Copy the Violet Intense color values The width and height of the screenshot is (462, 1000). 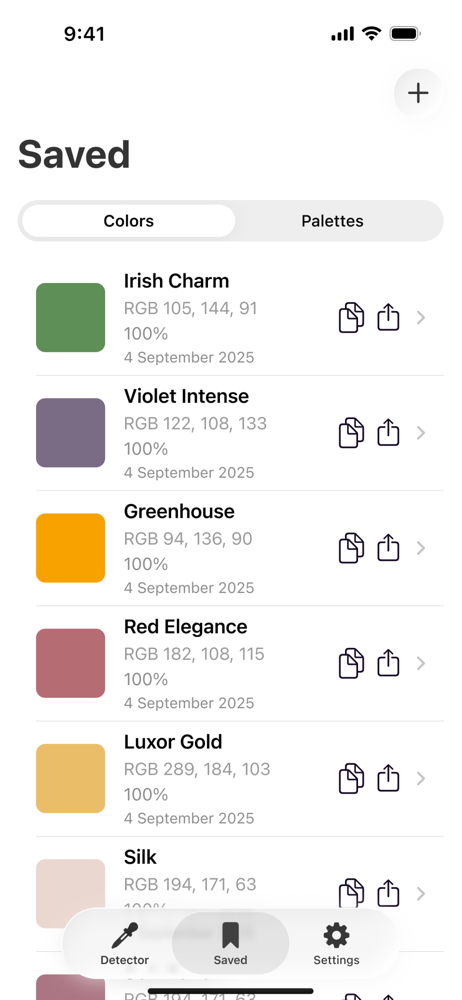click(x=351, y=433)
